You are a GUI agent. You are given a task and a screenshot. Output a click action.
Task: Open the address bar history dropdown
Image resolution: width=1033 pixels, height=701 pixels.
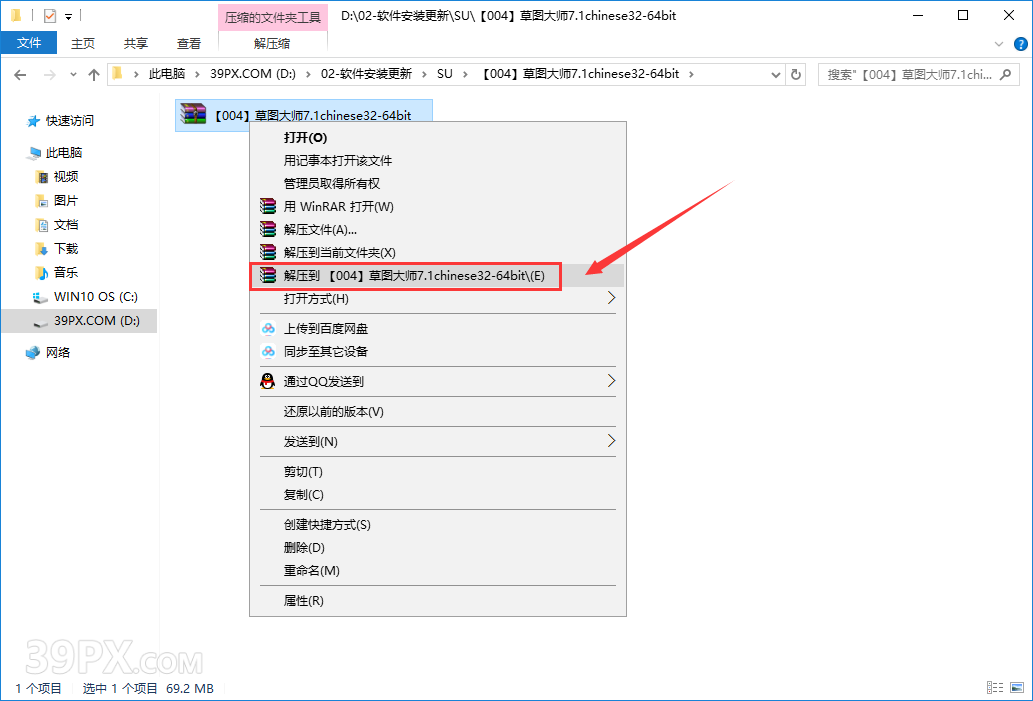(x=776, y=73)
